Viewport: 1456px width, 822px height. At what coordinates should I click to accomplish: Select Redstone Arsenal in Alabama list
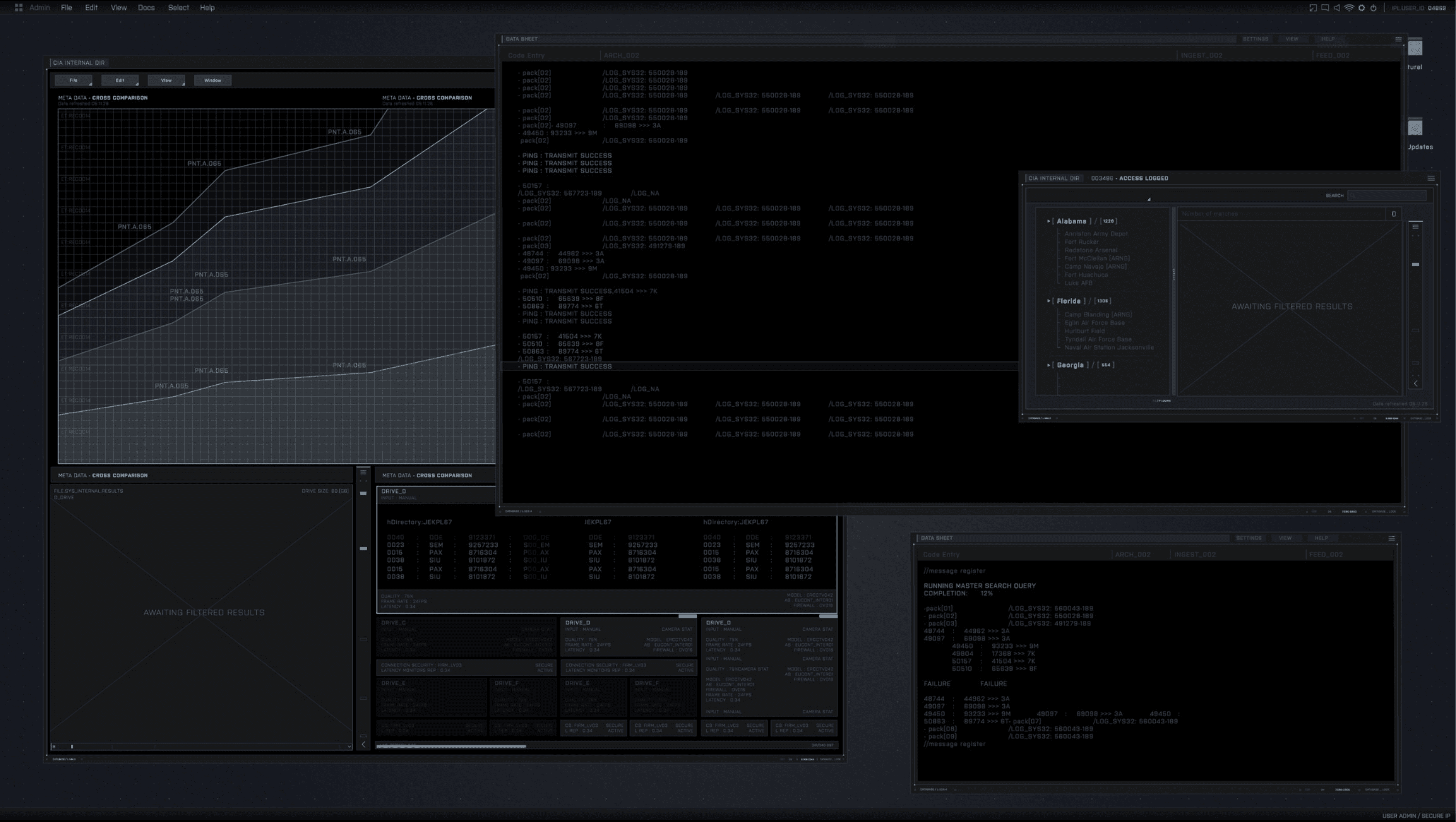click(x=1091, y=250)
